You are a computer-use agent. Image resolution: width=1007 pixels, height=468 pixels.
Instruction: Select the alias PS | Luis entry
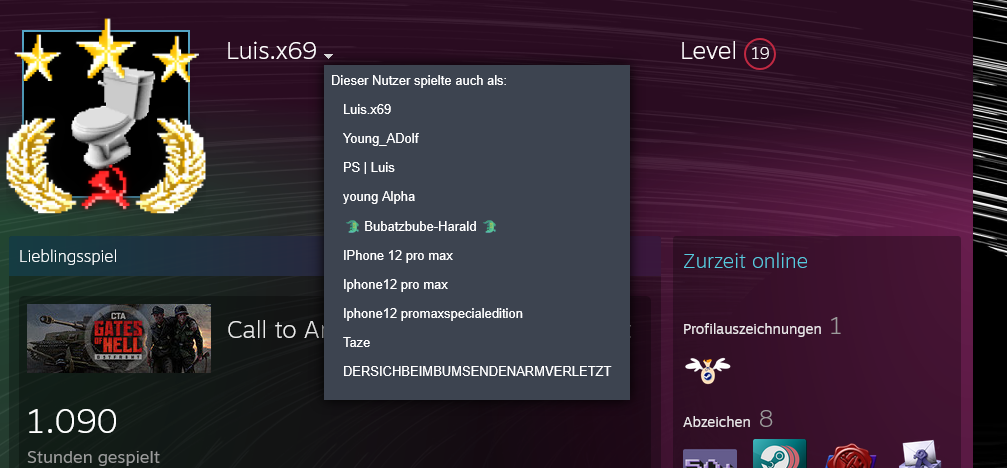(369, 168)
